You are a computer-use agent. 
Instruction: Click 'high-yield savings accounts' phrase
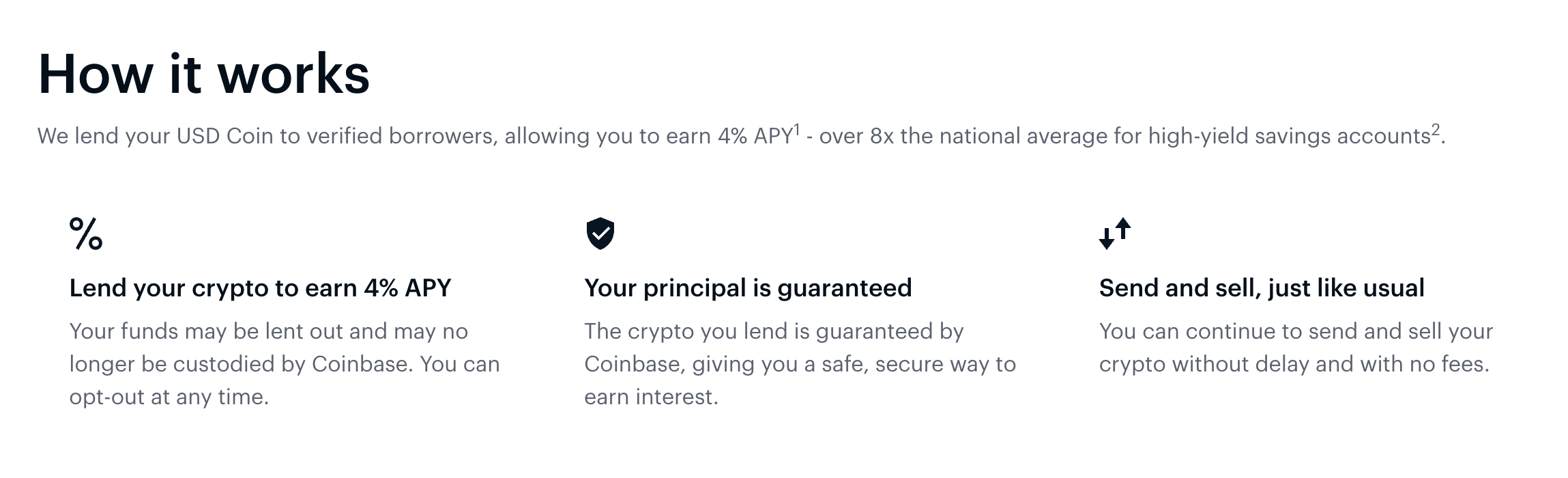pyautogui.click(x=1289, y=136)
